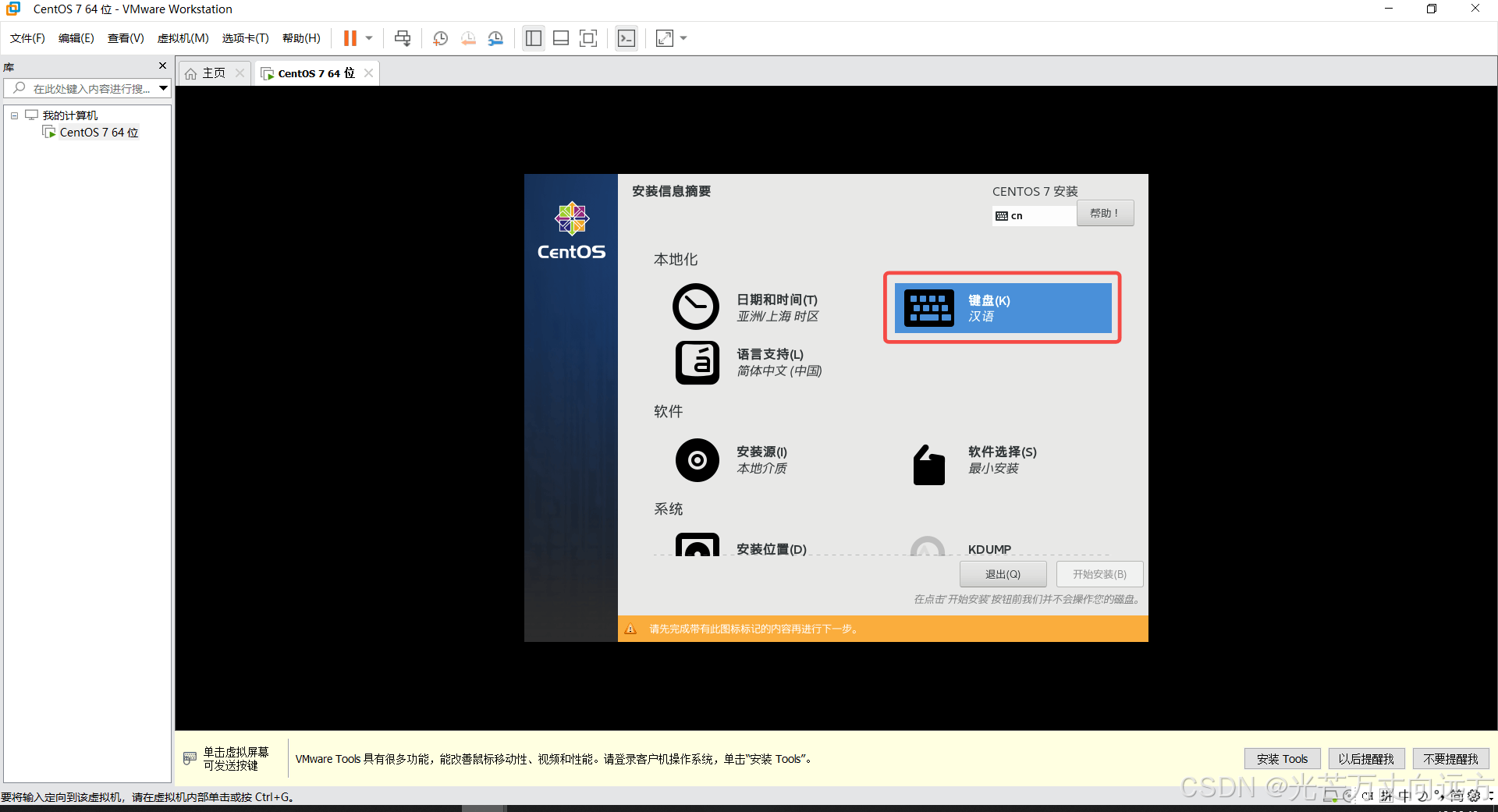The image size is (1498, 812).
Task: Collapse the 我的计算机 tree node
Action: click(x=14, y=115)
